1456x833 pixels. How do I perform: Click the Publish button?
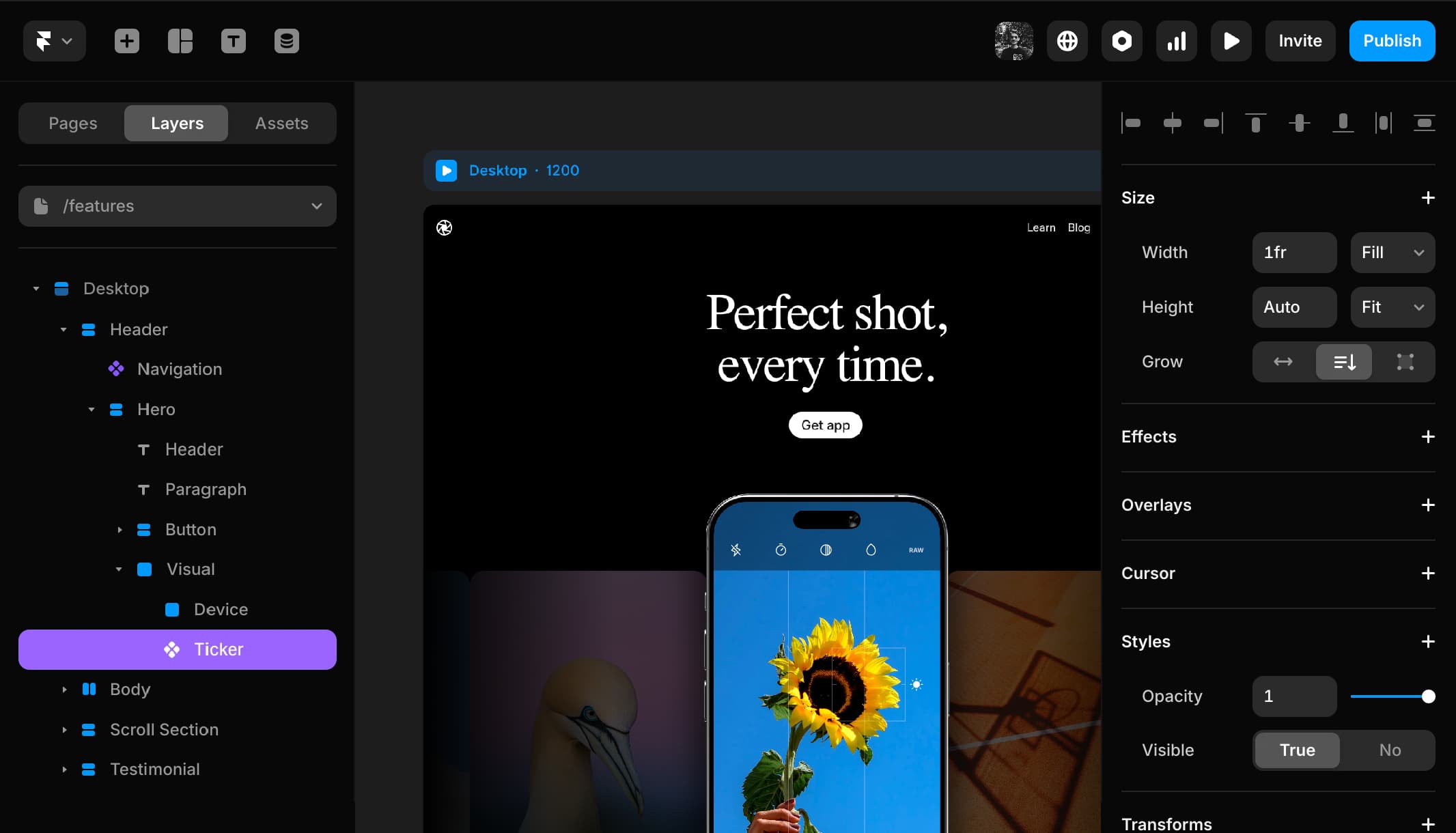(x=1392, y=41)
